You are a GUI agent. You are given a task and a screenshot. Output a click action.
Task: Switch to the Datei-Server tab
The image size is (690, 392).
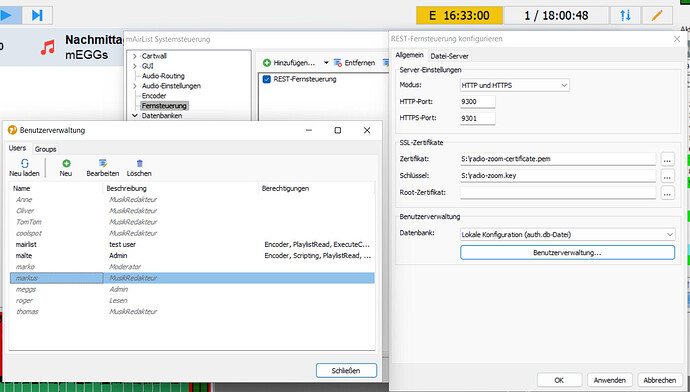(x=449, y=56)
